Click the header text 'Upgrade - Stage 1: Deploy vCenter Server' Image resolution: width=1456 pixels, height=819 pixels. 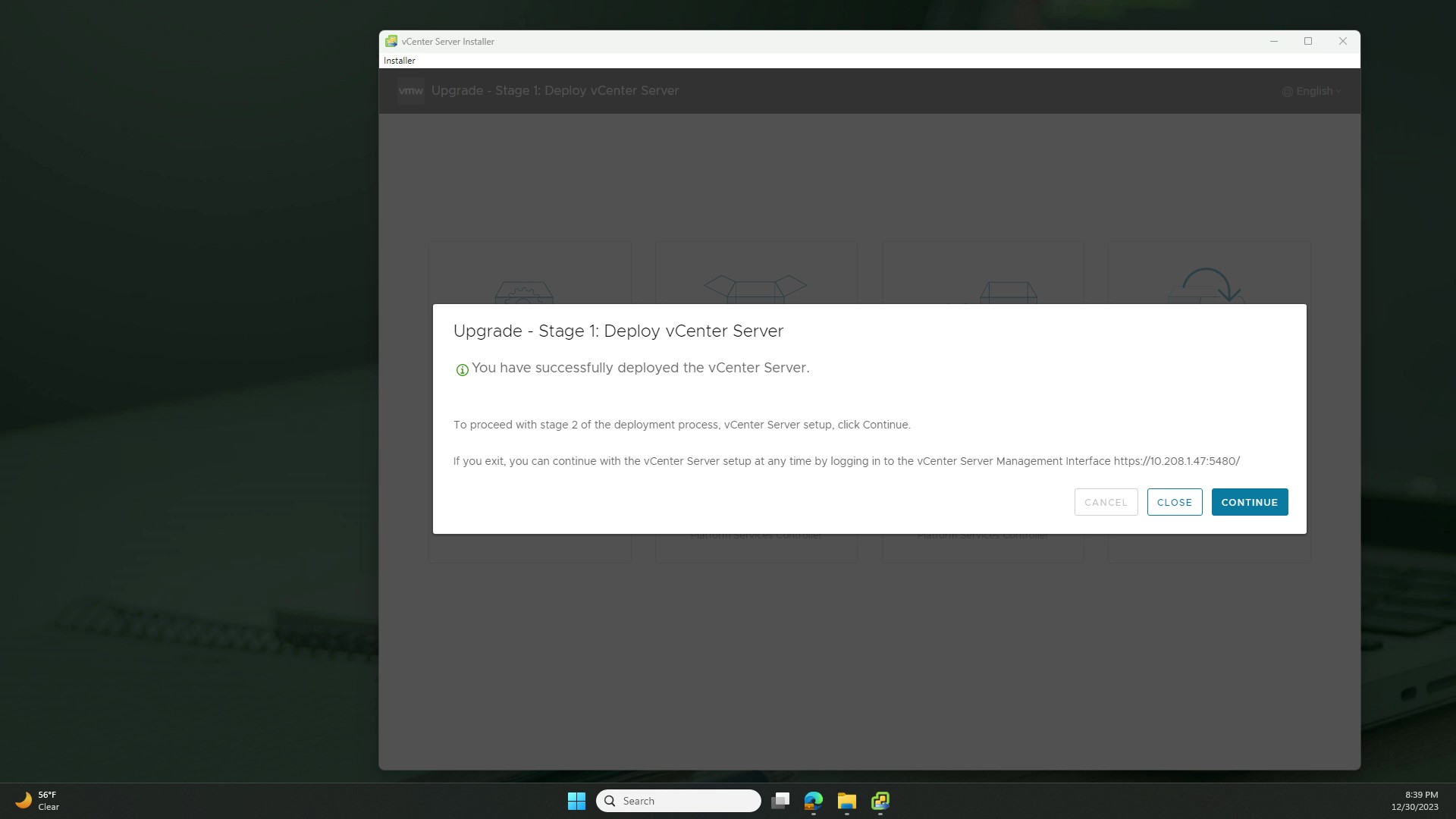(554, 91)
